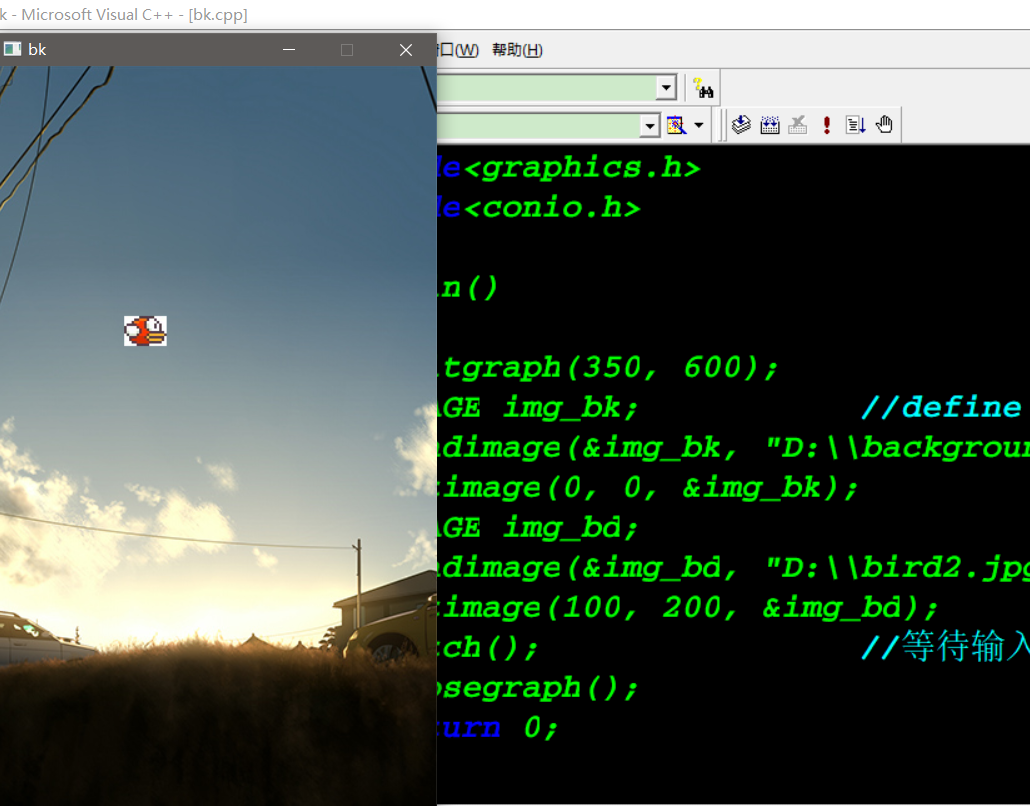1030x806 pixels.
Task: Click the Go debug icon with down arrow
Action: click(856, 124)
